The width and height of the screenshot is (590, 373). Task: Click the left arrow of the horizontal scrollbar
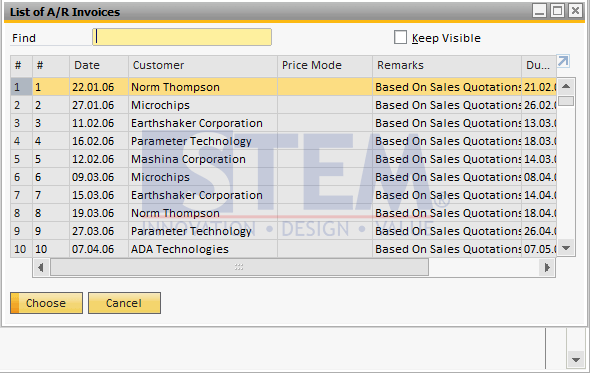click(41, 268)
